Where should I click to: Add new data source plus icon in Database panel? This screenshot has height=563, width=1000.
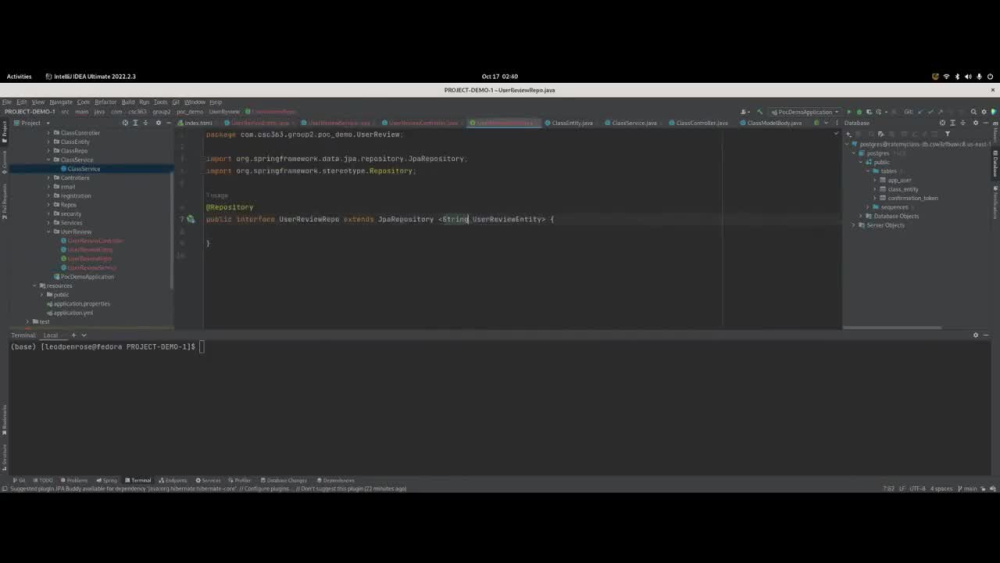pos(849,134)
